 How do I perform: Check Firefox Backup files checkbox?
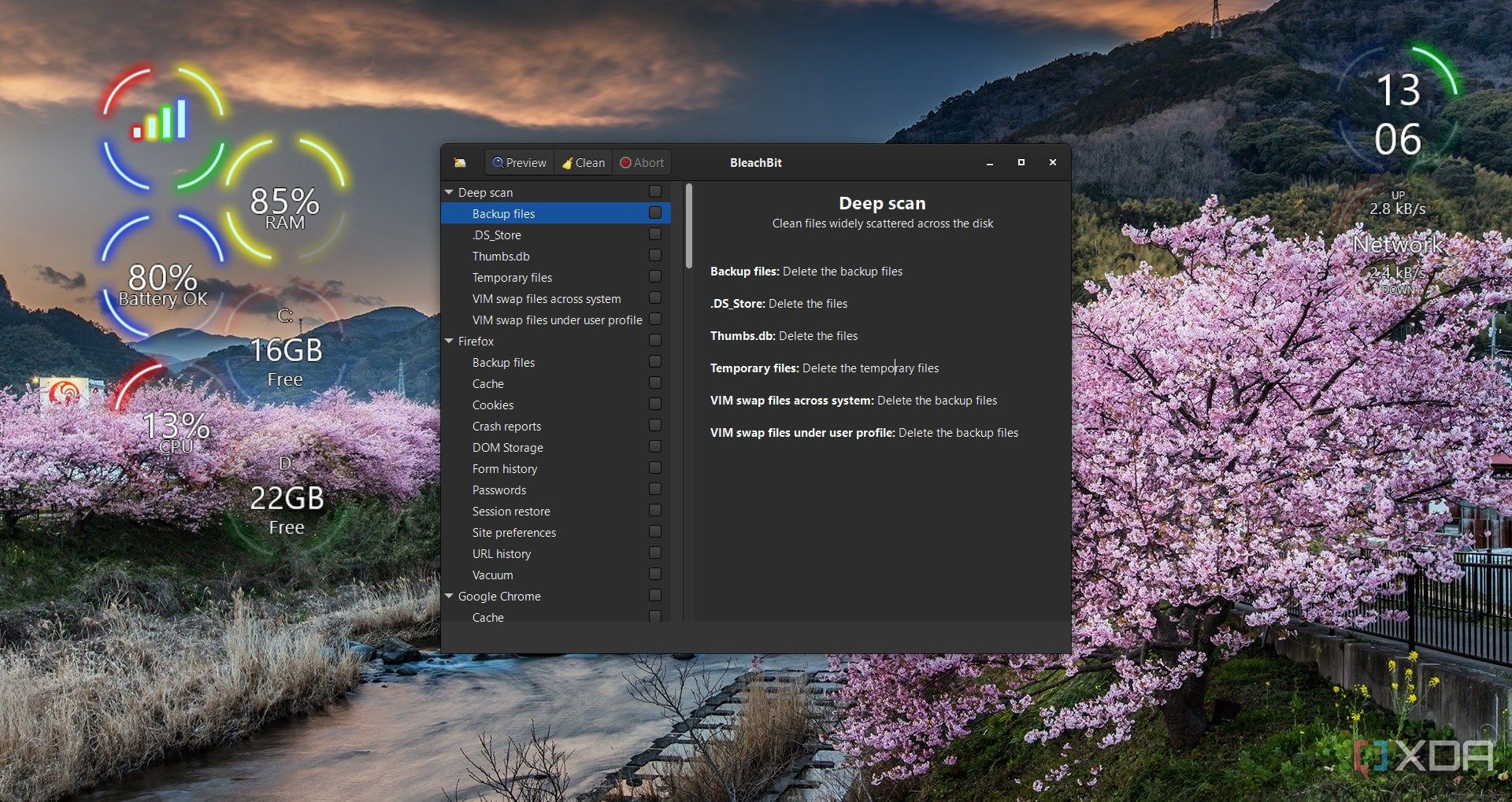coord(654,361)
